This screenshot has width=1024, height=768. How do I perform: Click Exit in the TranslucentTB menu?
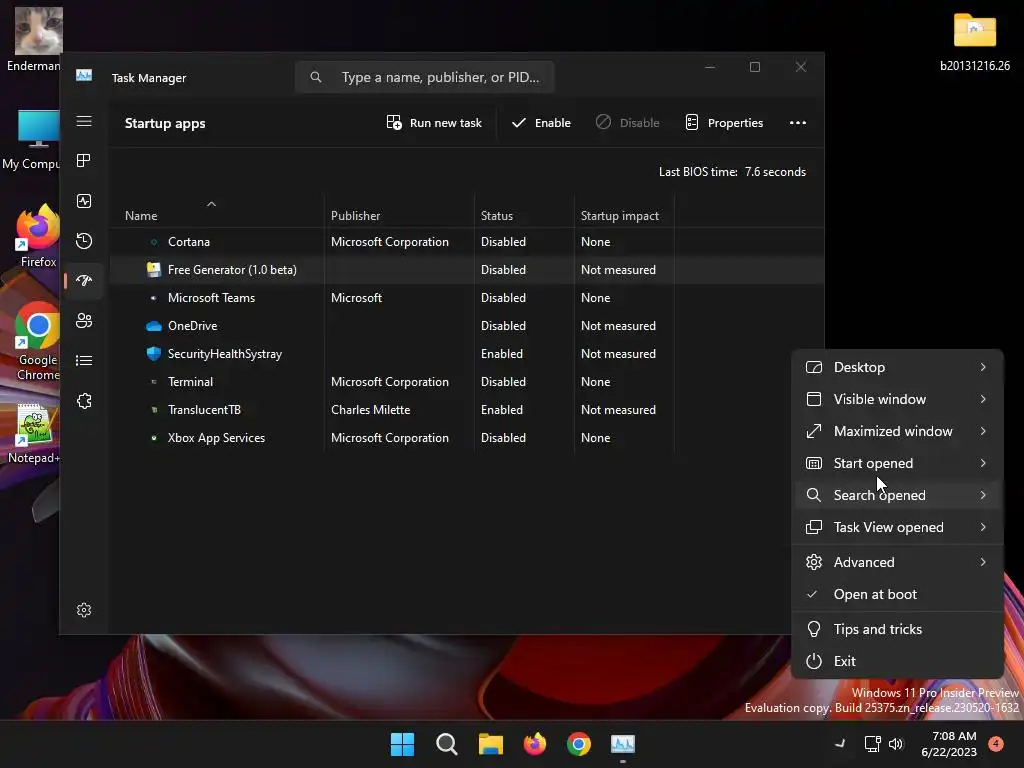pos(897,662)
